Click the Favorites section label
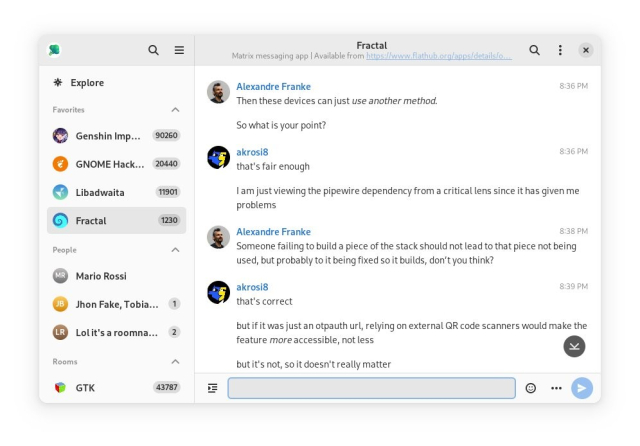The height and width of the screenshot is (446, 640). (x=69, y=110)
